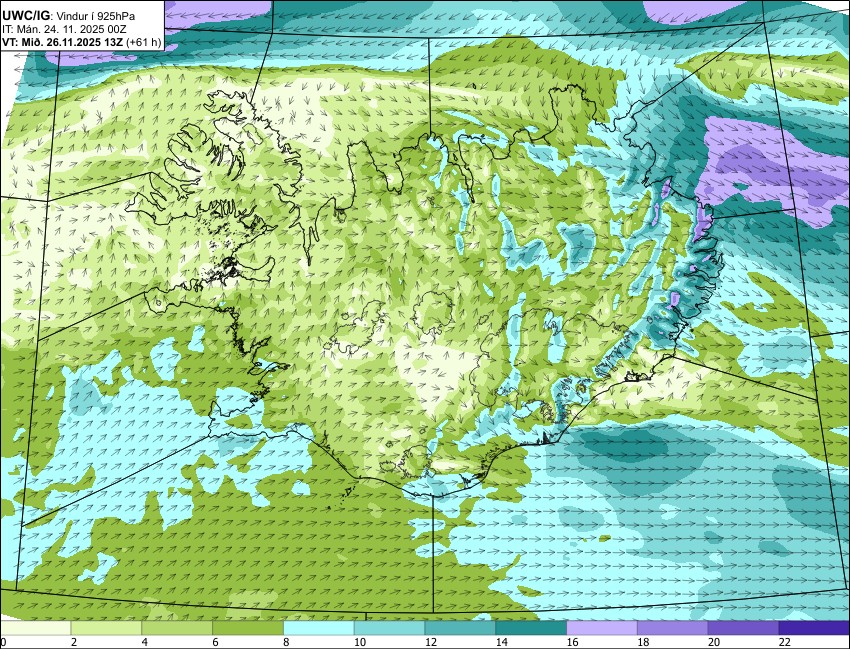
Task: Click the legend value '16'
Action: coord(572,642)
